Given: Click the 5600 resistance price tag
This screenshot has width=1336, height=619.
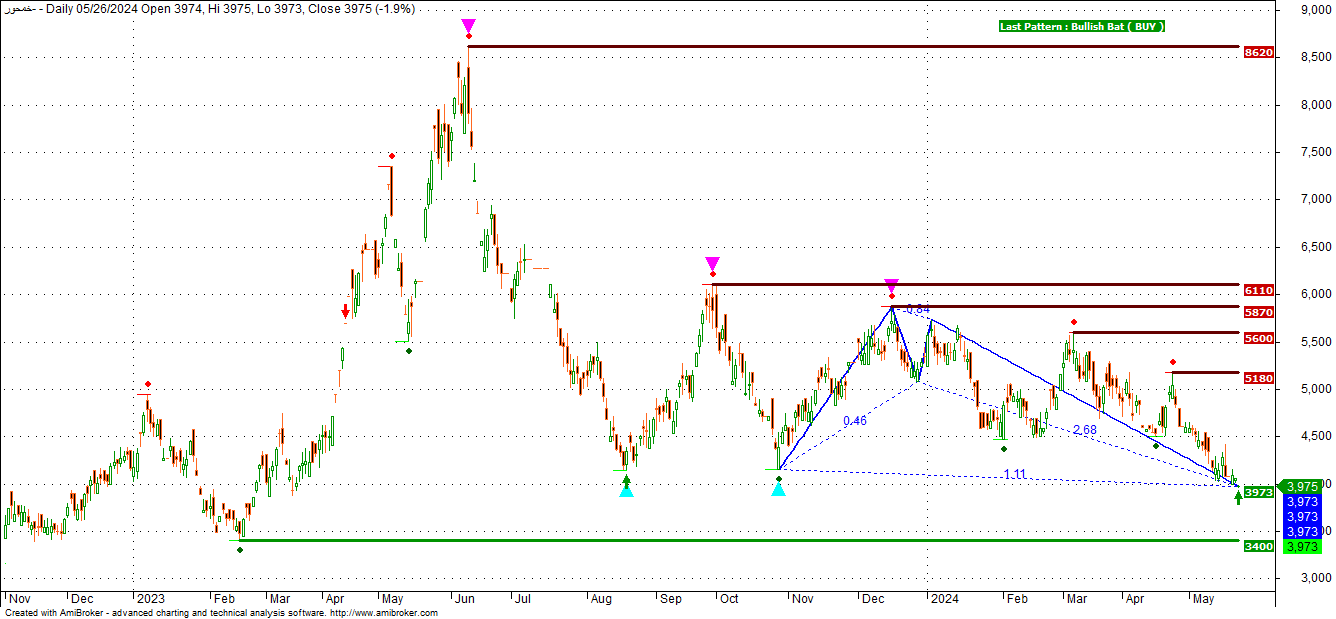Looking at the screenshot, I should (x=1259, y=339).
